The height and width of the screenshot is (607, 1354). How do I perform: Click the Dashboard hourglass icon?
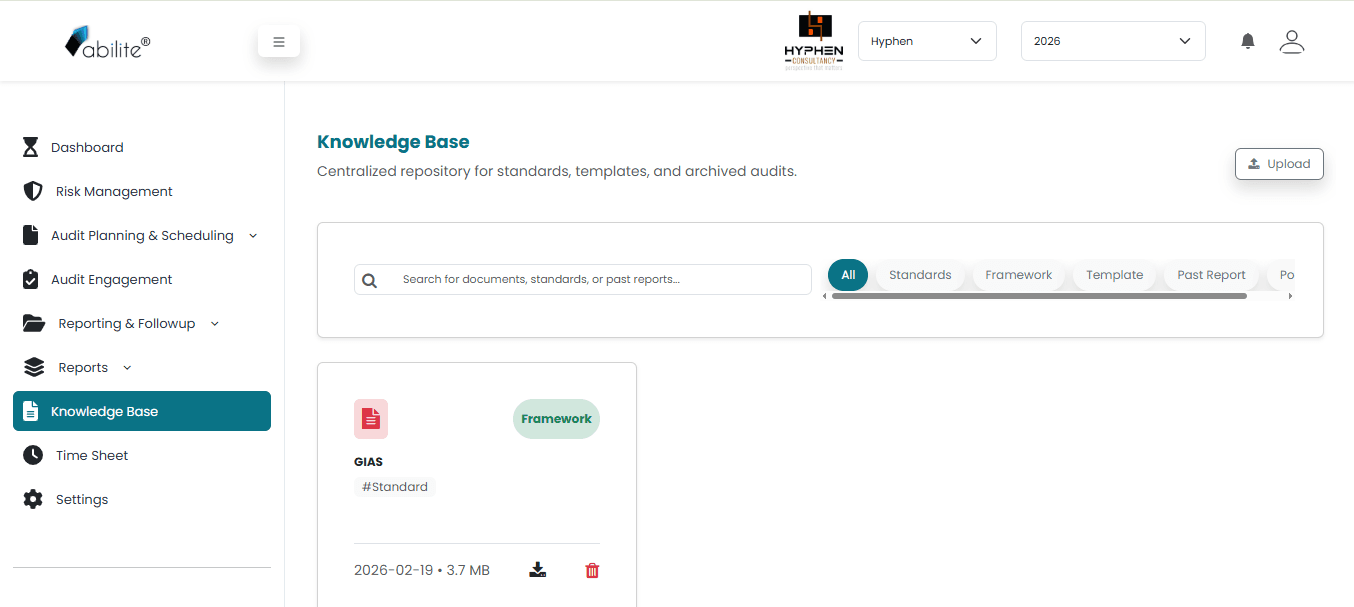[x=31, y=147]
